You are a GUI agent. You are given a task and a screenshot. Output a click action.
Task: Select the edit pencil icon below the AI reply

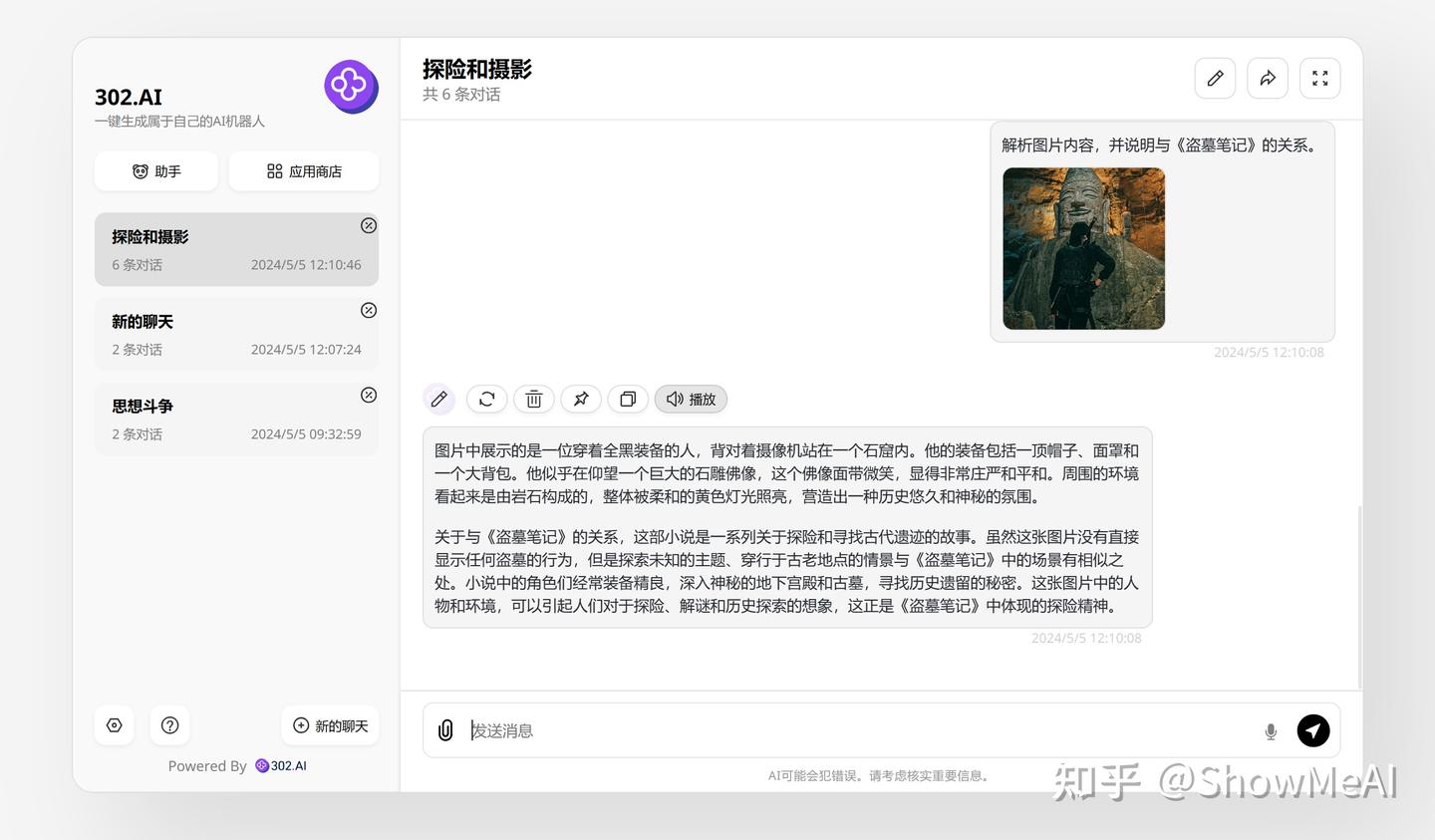click(x=438, y=399)
